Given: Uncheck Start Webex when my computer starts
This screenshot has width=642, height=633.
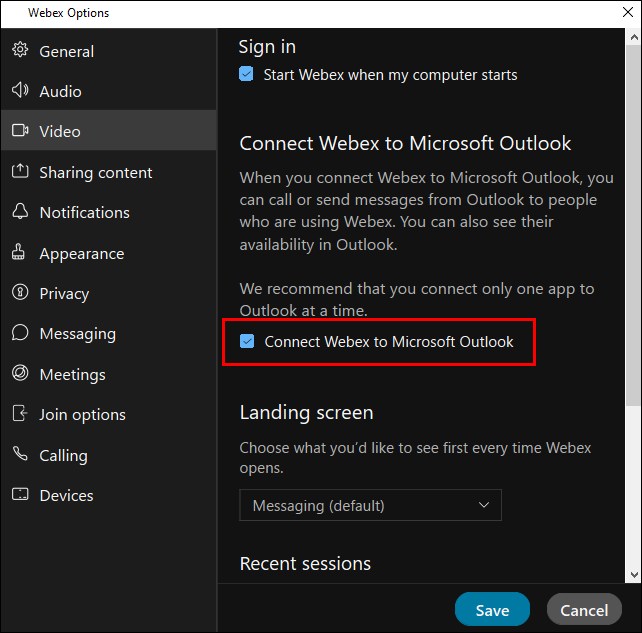Looking at the screenshot, I should [x=246, y=74].
